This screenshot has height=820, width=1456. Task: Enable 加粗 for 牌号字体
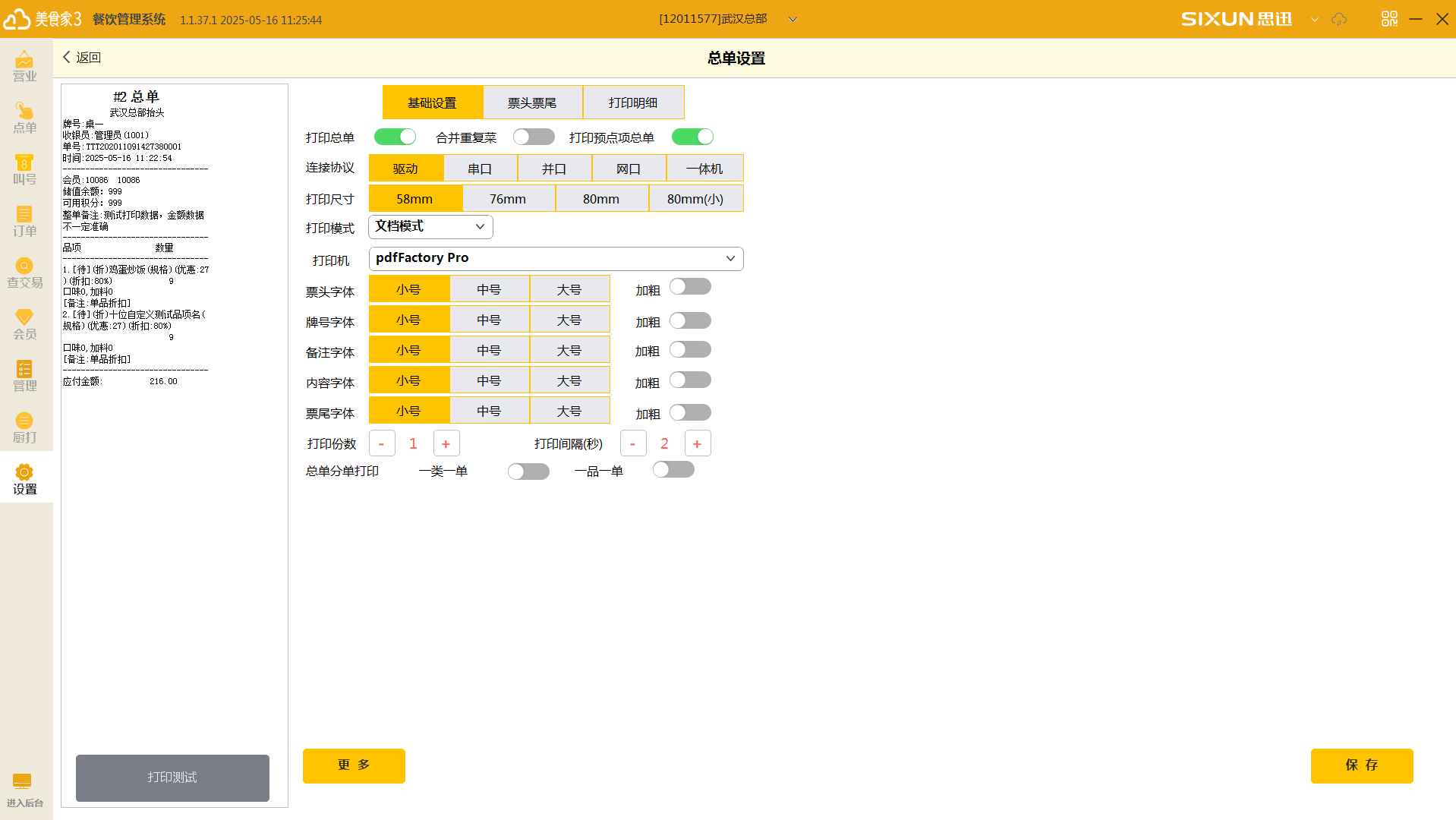click(x=690, y=320)
